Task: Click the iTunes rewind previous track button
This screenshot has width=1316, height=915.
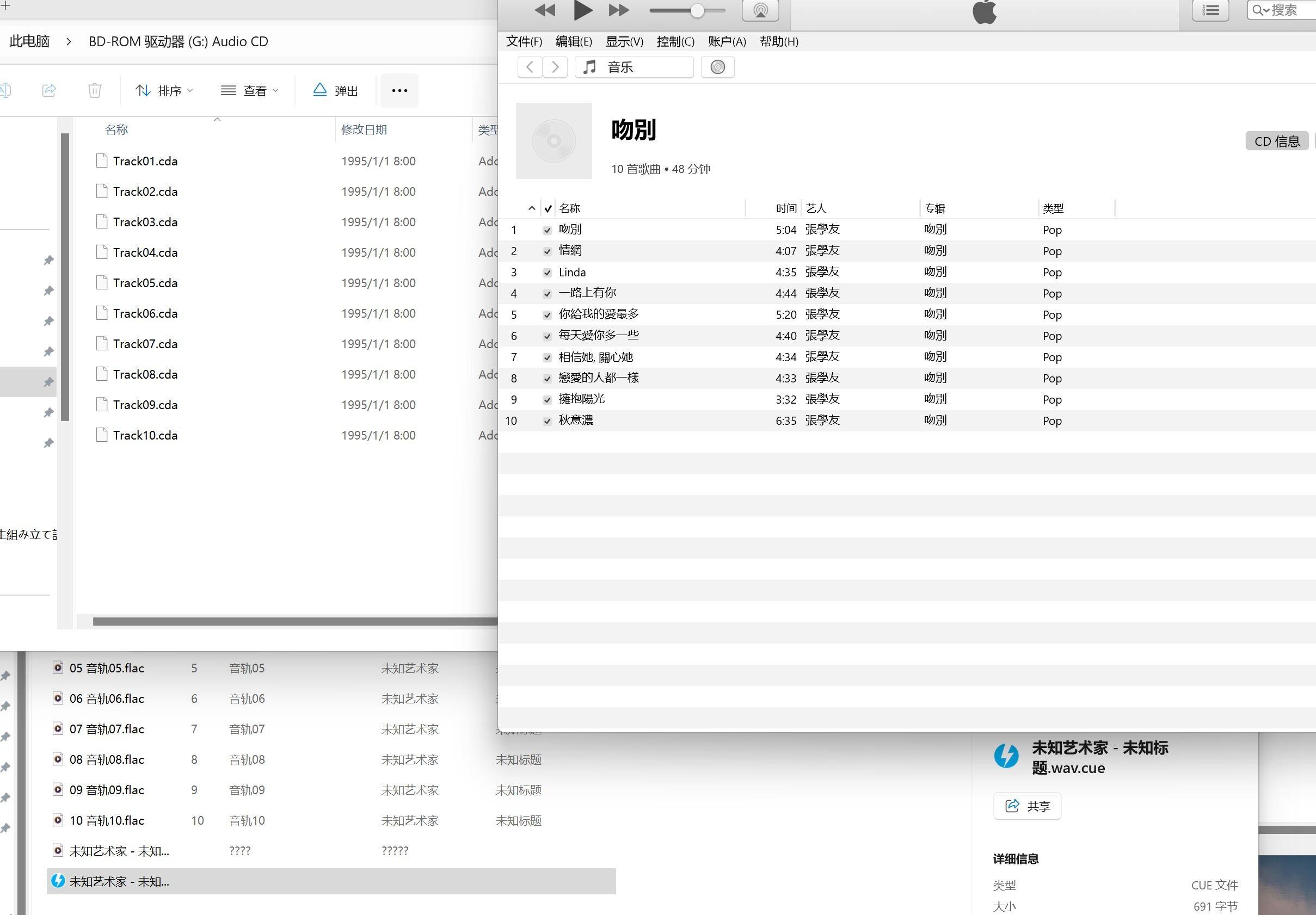Action: [x=544, y=10]
